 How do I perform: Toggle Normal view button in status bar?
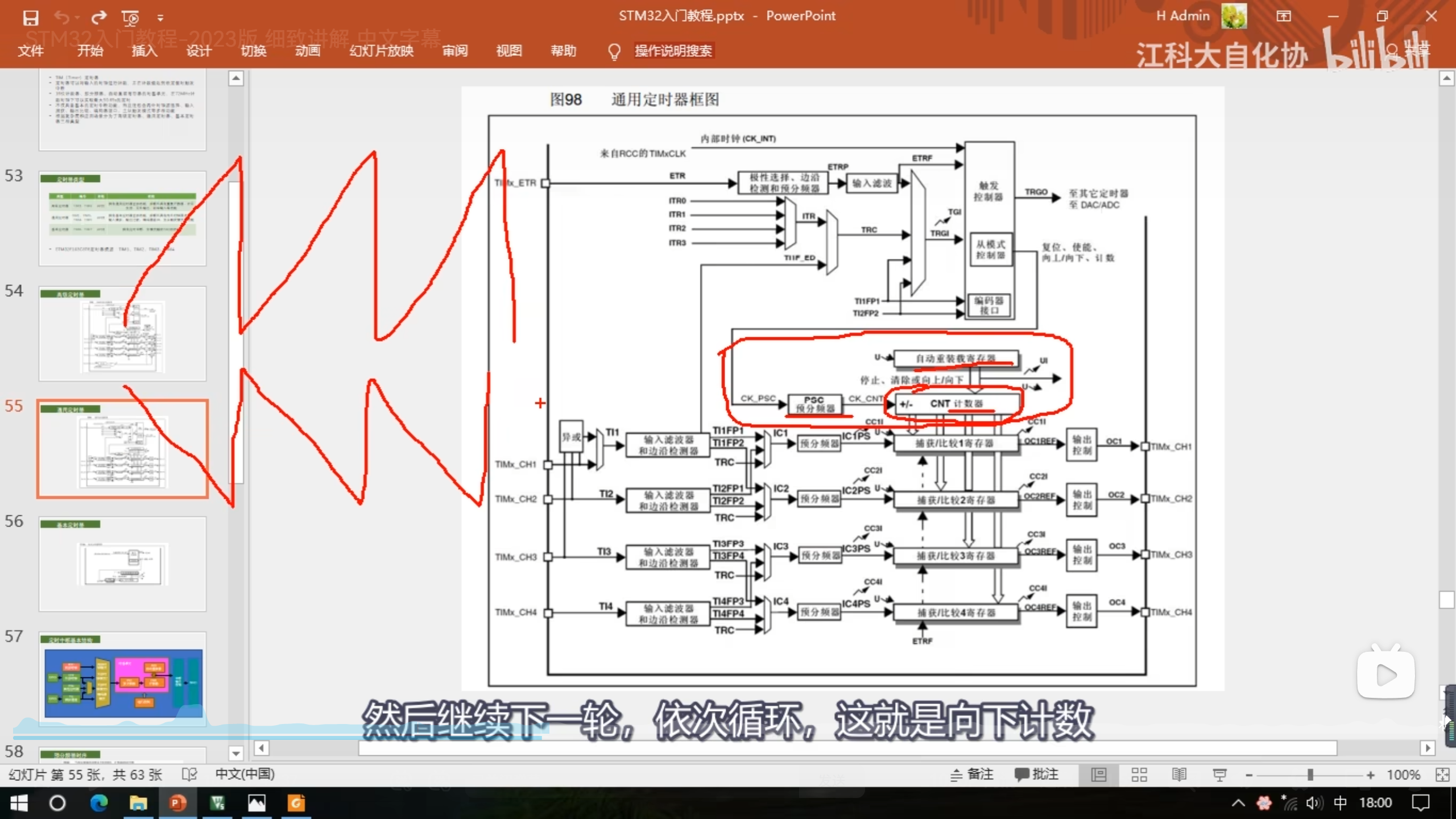click(1099, 775)
